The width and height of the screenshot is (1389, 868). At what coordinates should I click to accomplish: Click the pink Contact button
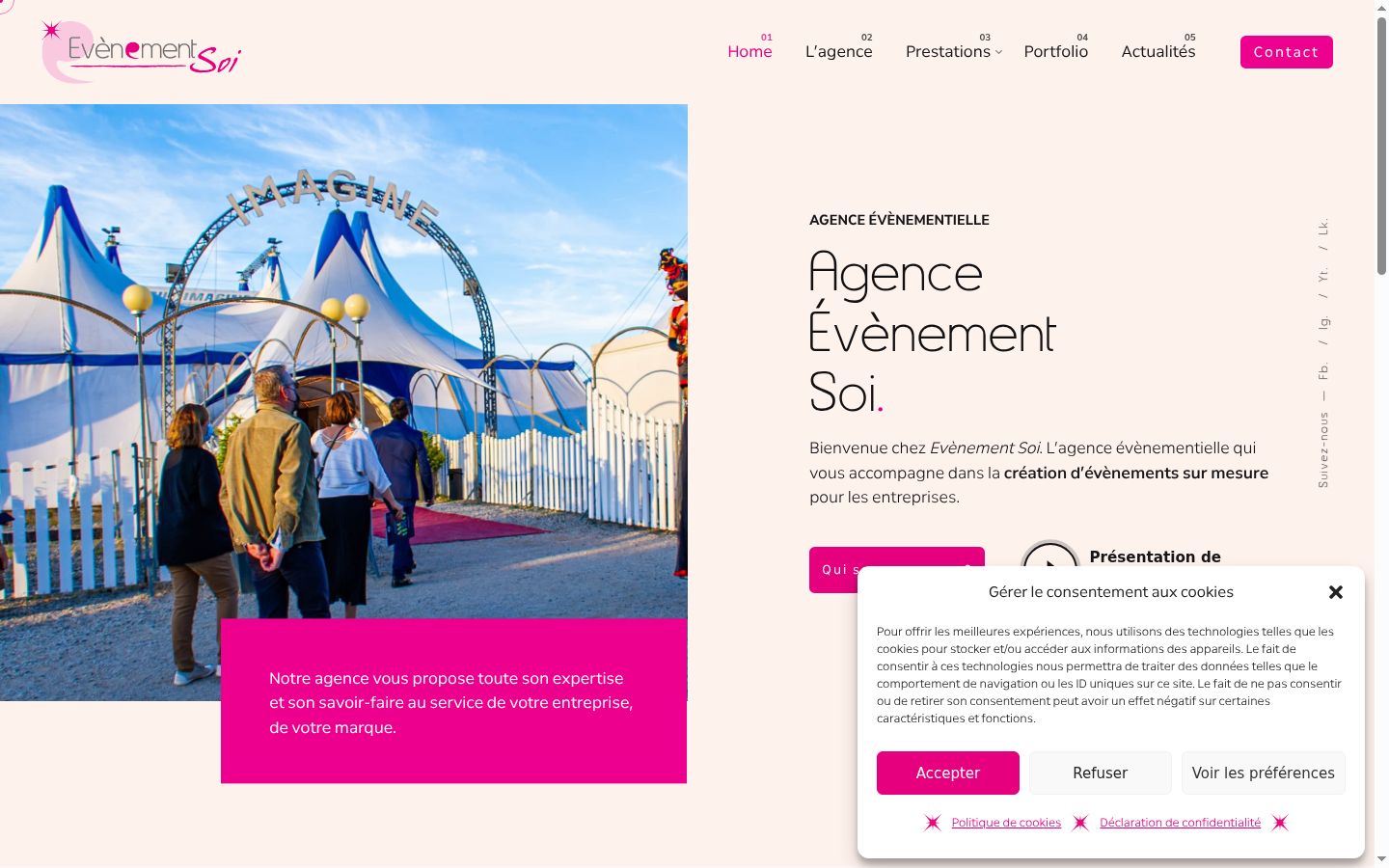(x=1287, y=52)
